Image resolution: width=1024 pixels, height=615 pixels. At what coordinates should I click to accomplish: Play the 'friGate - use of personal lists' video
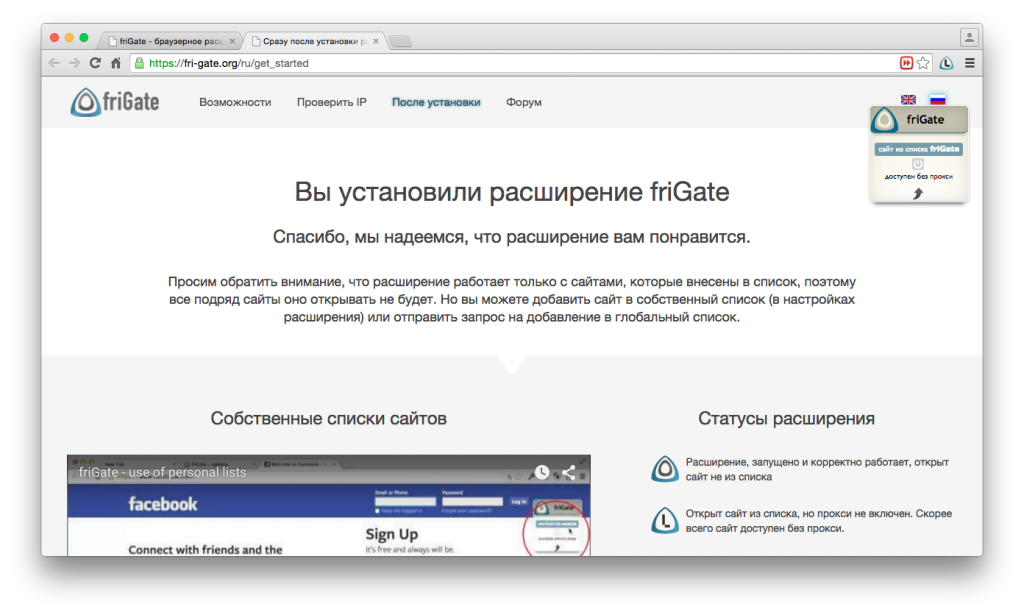[328, 506]
